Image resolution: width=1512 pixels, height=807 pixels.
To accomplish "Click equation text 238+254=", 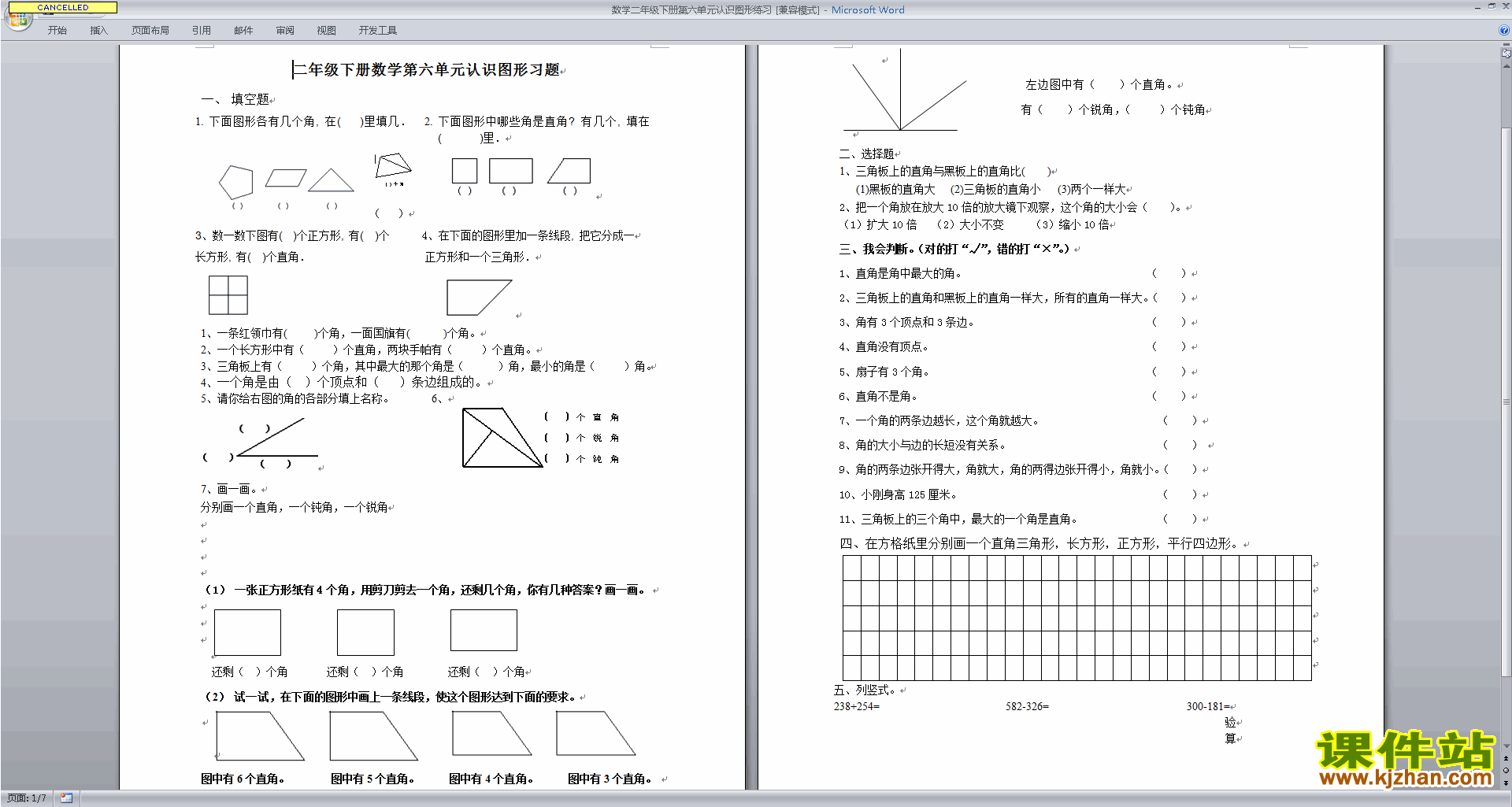I will (857, 706).
